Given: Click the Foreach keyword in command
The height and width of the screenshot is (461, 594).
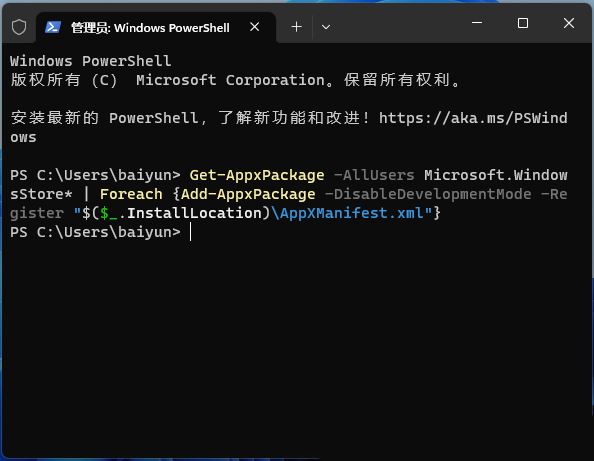Looking at the screenshot, I should click(x=131, y=194).
